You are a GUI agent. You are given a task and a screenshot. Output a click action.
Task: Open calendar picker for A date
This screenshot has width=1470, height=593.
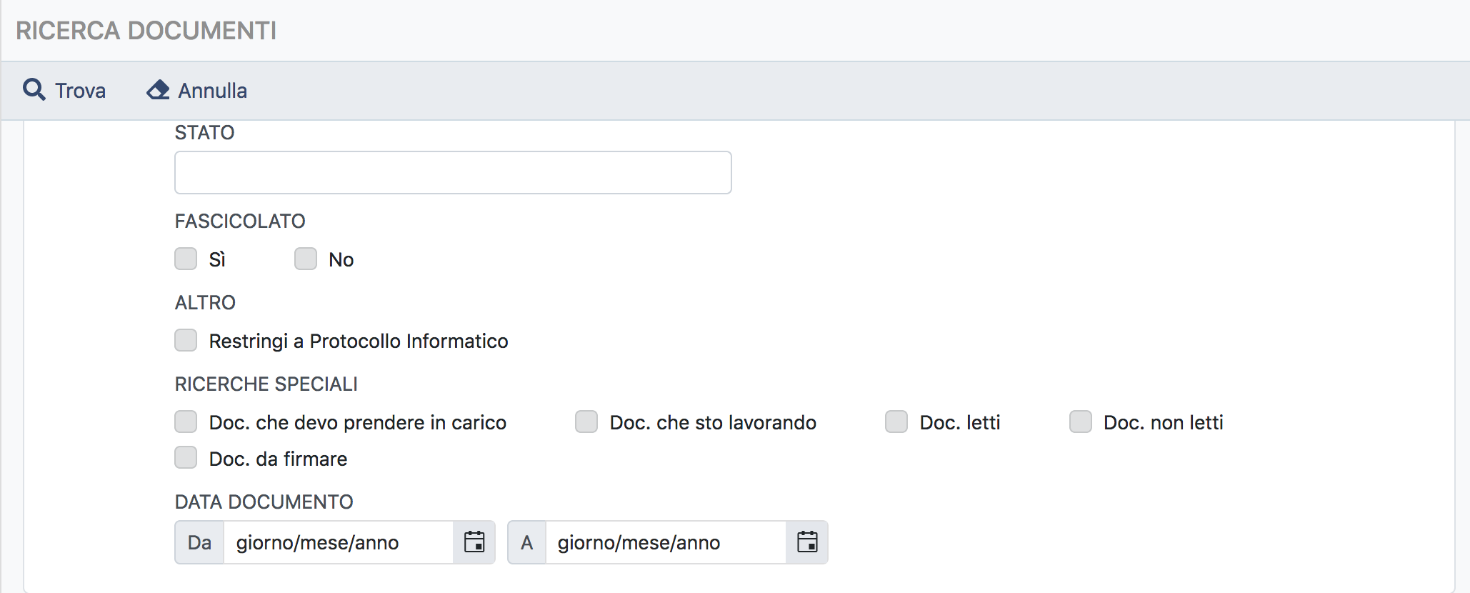(x=807, y=542)
